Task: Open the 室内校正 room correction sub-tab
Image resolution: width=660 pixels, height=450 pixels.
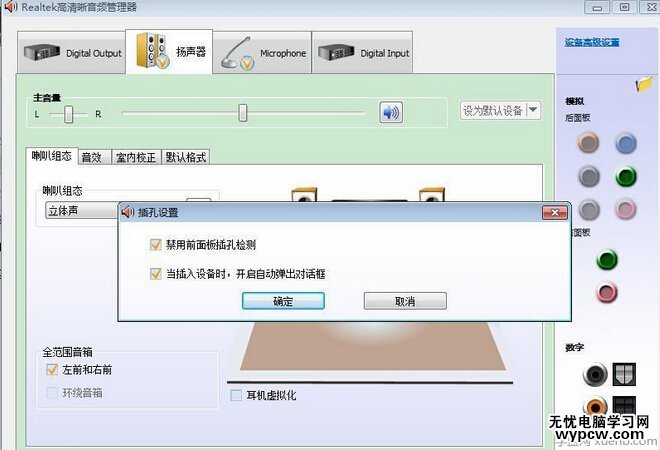Action: tap(136, 157)
